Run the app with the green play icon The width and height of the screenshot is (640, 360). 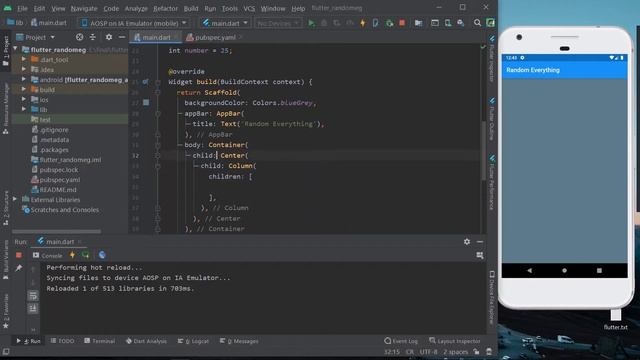click(311, 23)
